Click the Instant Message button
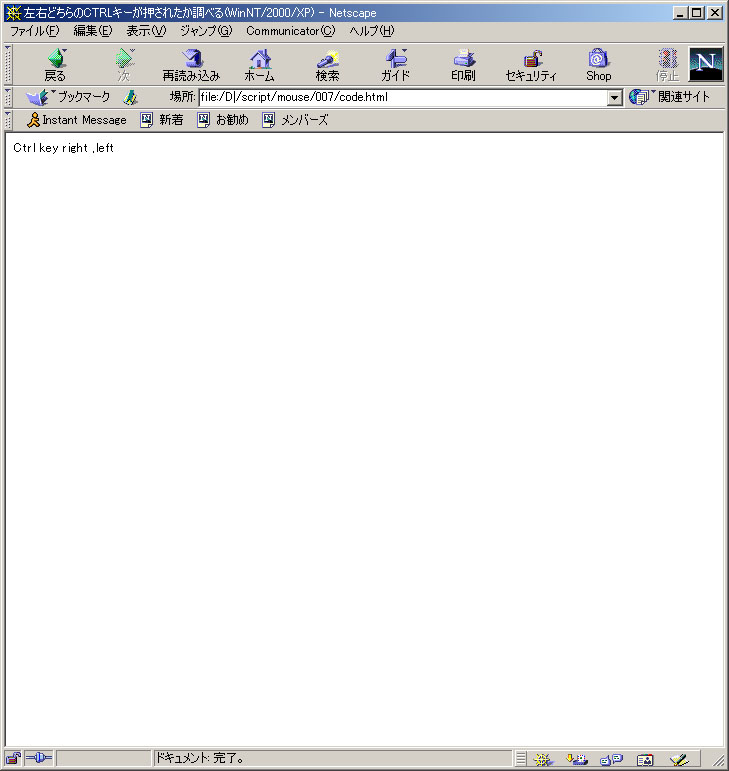Viewport: 729px width, 771px height. [x=77, y=120]
